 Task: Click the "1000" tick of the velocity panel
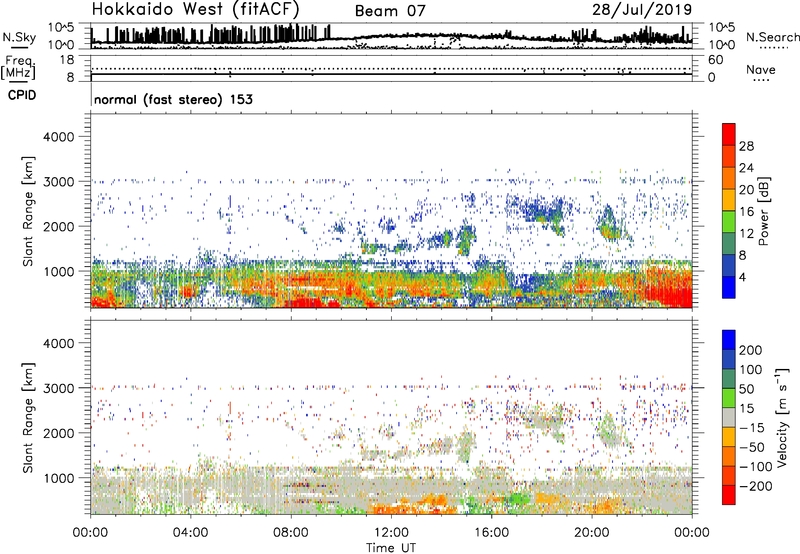point(59,478)
